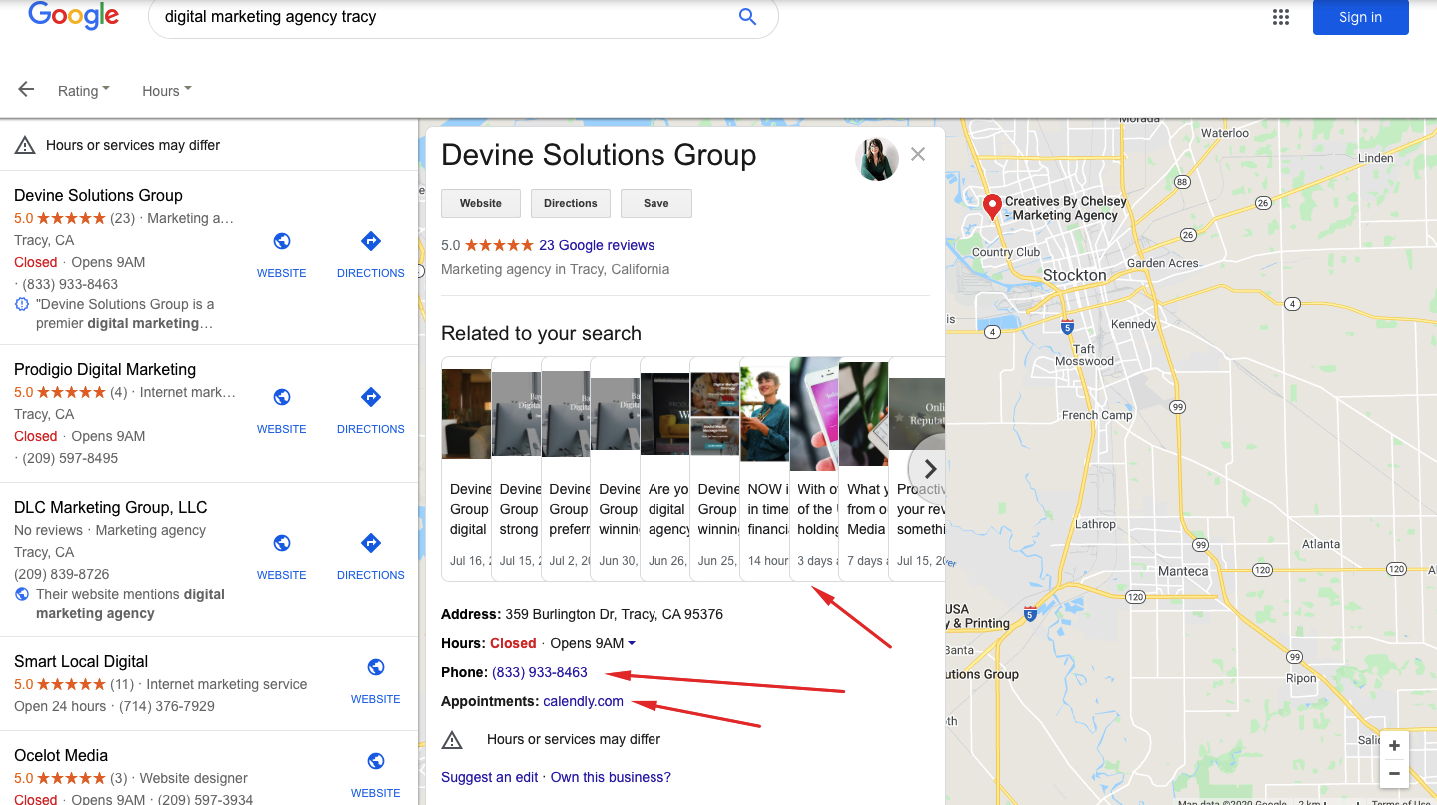Open the Google apps grid
The image size is (1437, 805).
[x=1281, y=17]
